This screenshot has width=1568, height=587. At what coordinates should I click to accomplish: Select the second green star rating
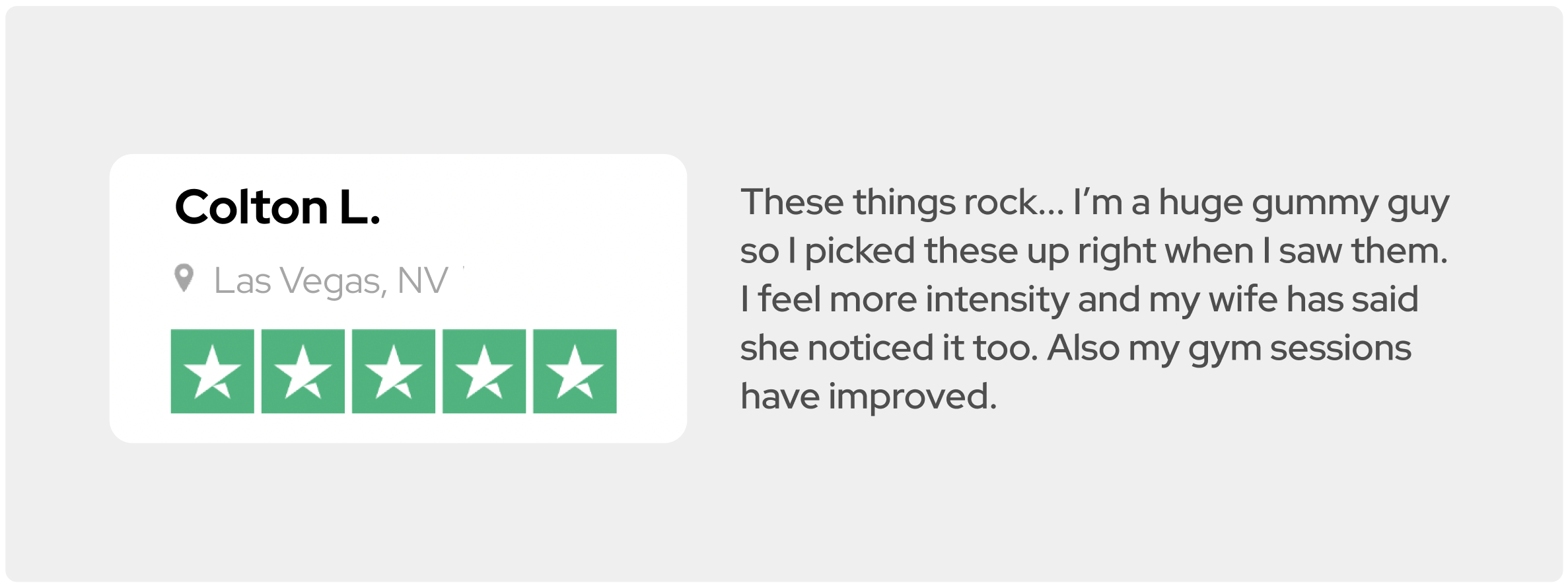[303, 372]
